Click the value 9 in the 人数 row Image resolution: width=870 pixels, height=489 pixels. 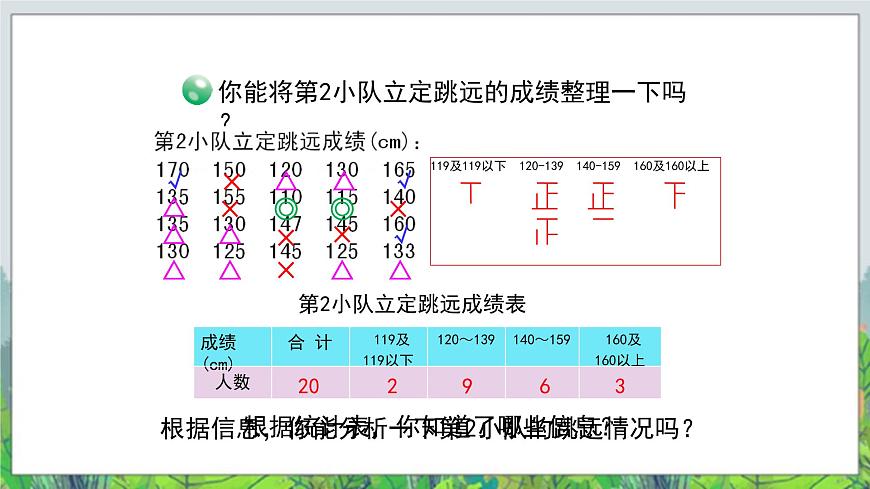[x=467, y=386]
